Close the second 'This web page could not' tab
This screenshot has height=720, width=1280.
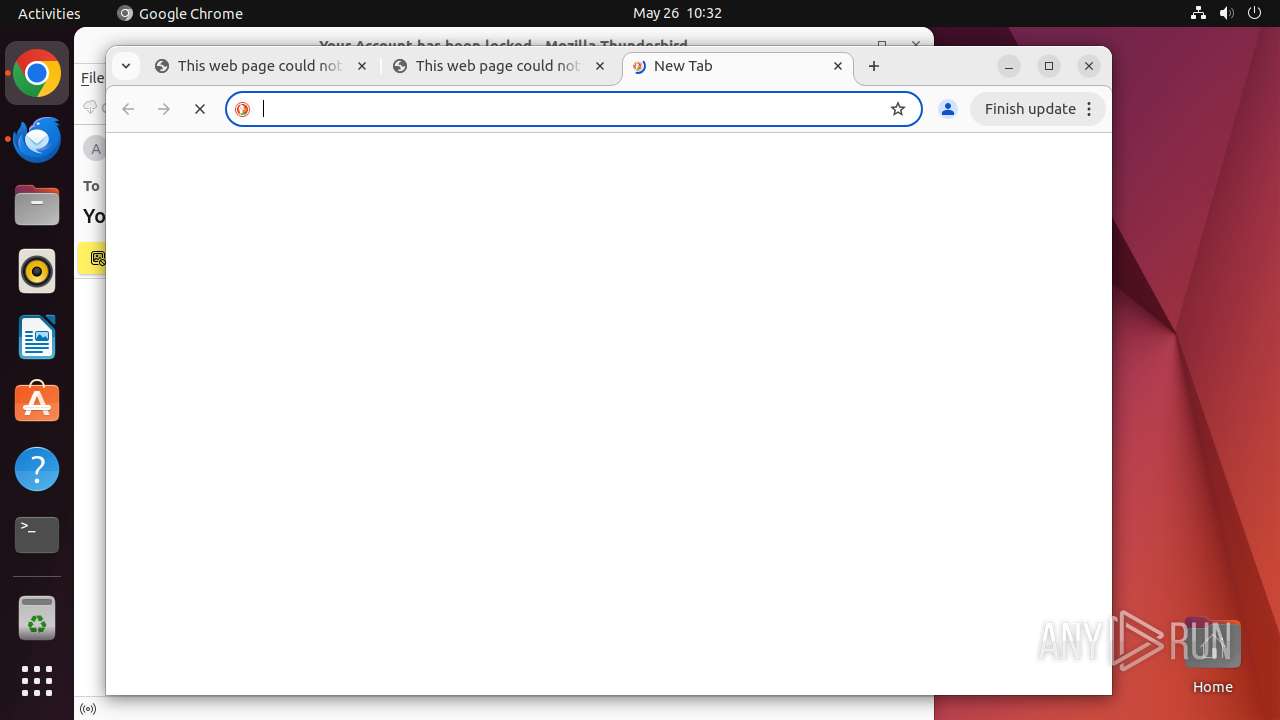coord(600,66)
